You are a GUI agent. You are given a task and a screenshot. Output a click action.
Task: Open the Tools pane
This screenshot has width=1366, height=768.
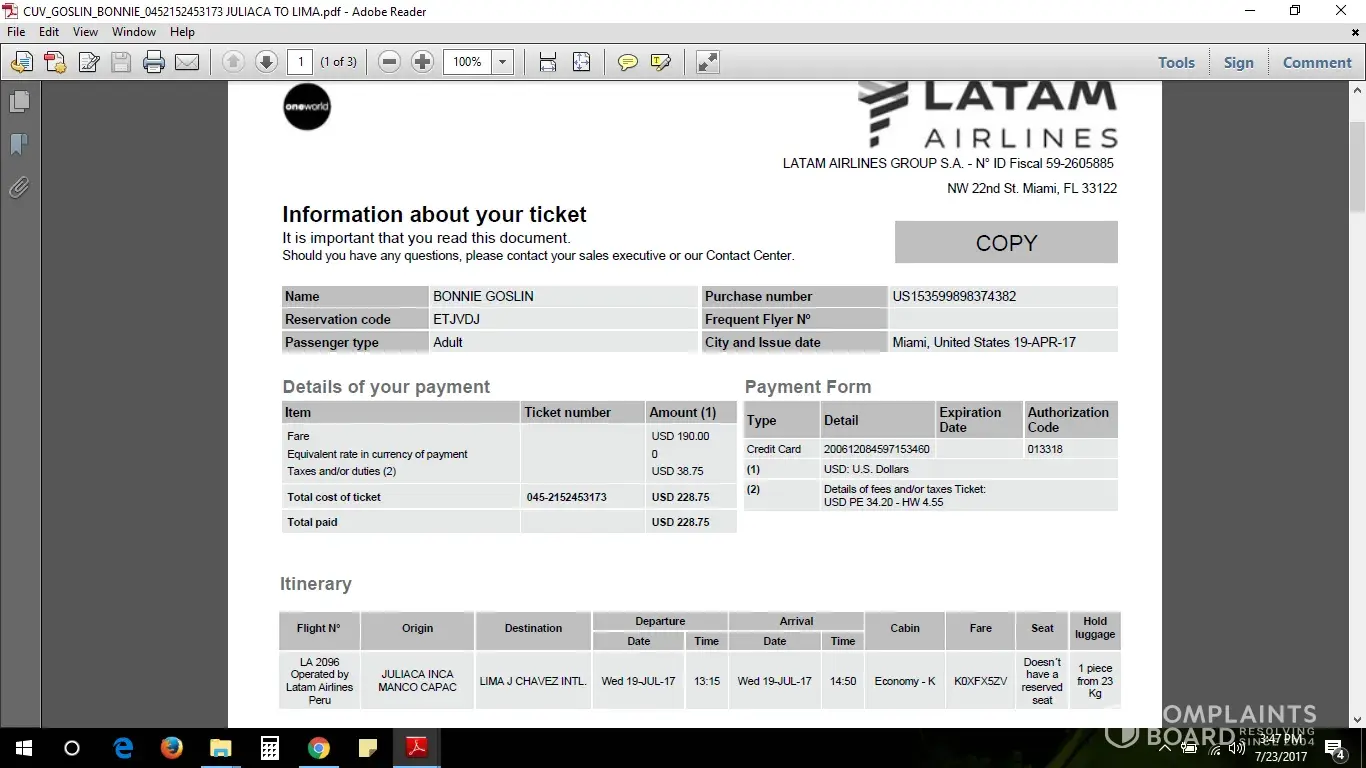coord(1176,62)
